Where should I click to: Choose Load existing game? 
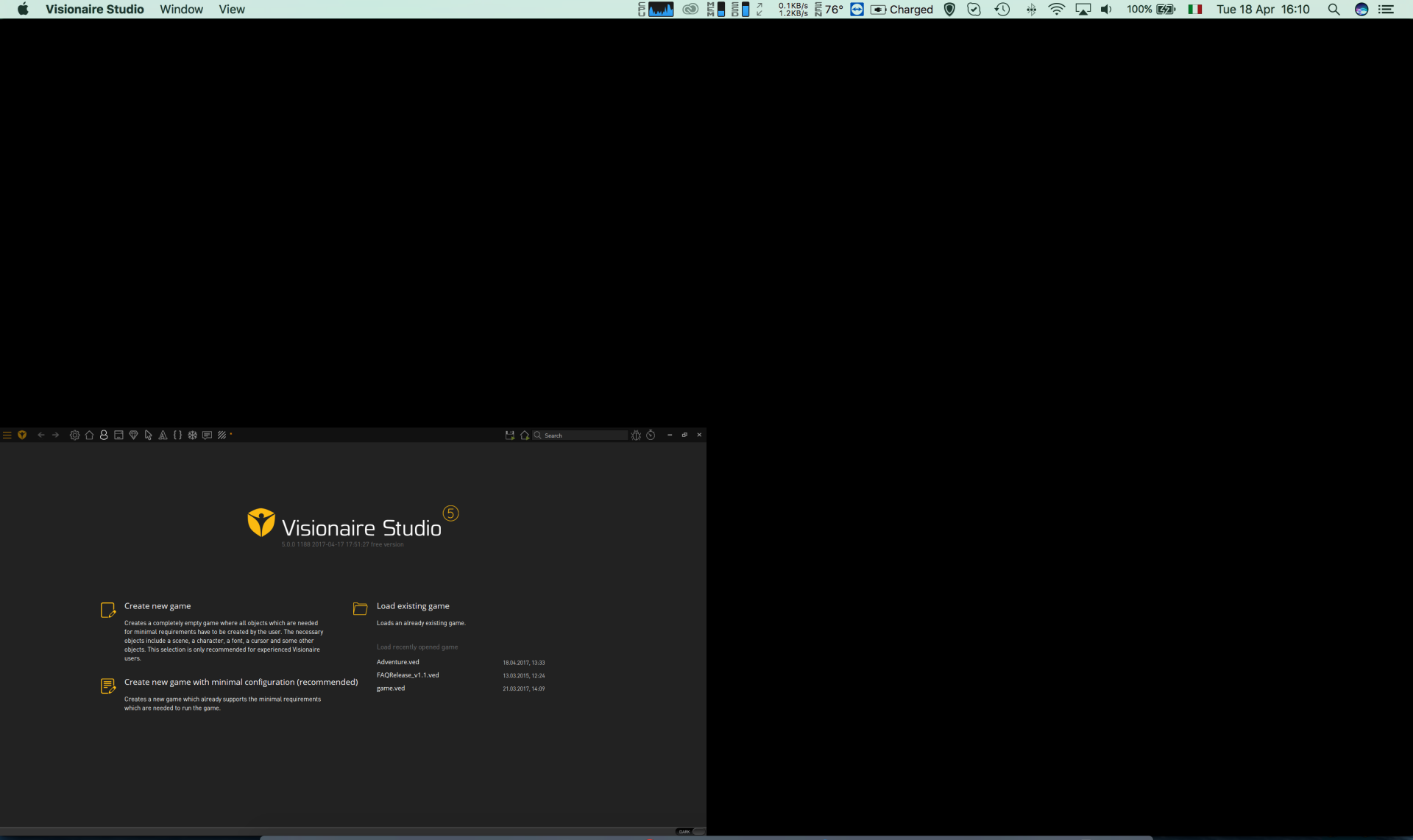(413, 606)
